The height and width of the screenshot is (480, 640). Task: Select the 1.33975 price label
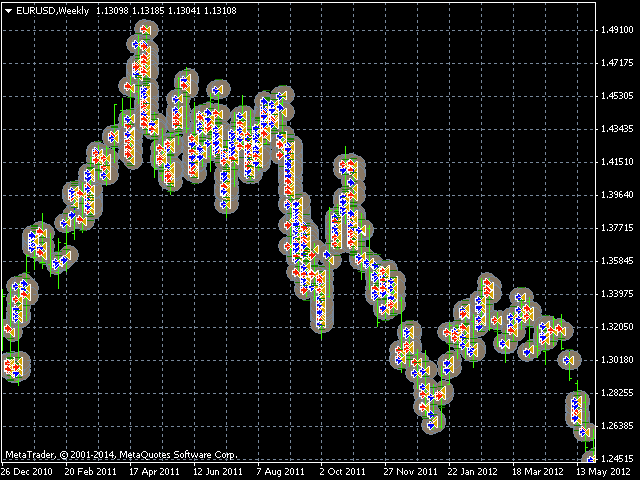click(617, 294)
